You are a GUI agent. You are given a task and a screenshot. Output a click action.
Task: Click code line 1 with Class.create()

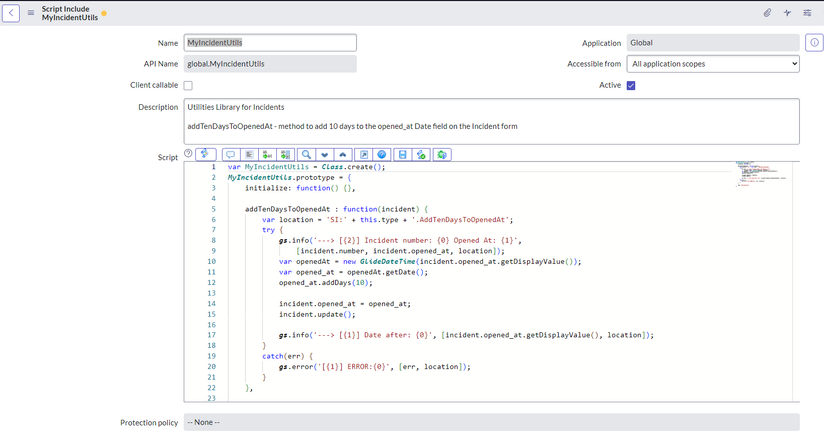point(306,167)
